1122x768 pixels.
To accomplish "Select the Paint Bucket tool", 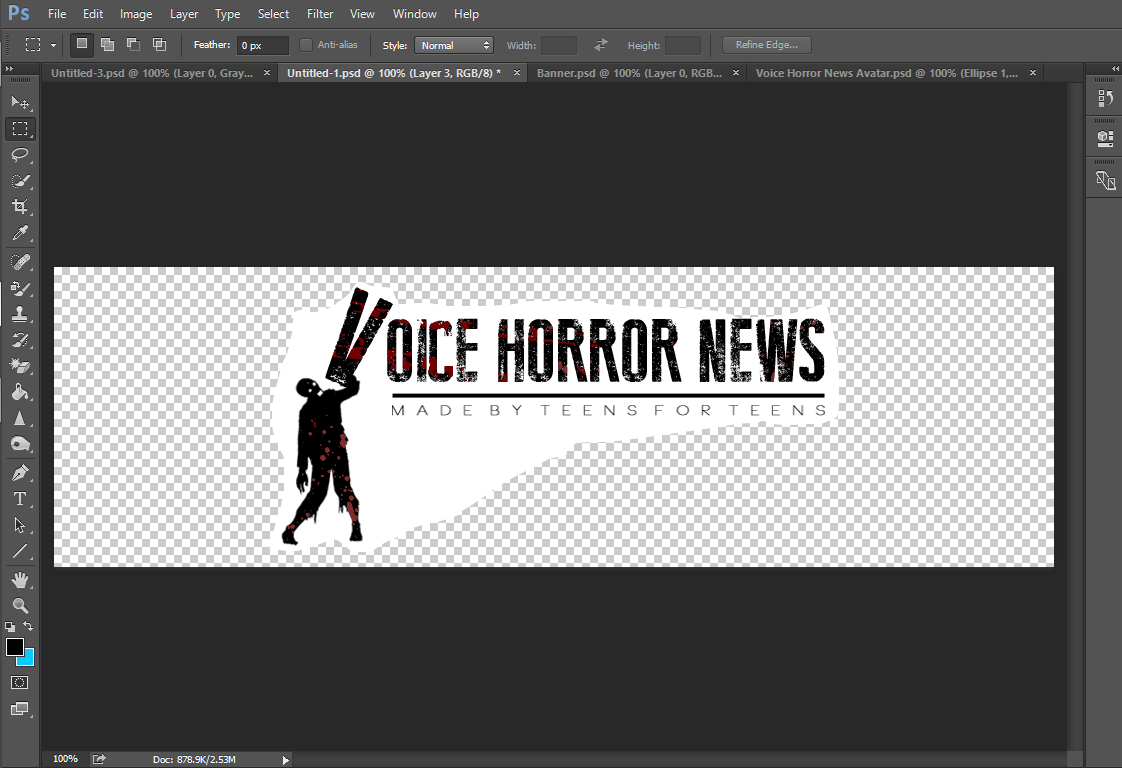I will pyautogui.click(x=20, y=392).
